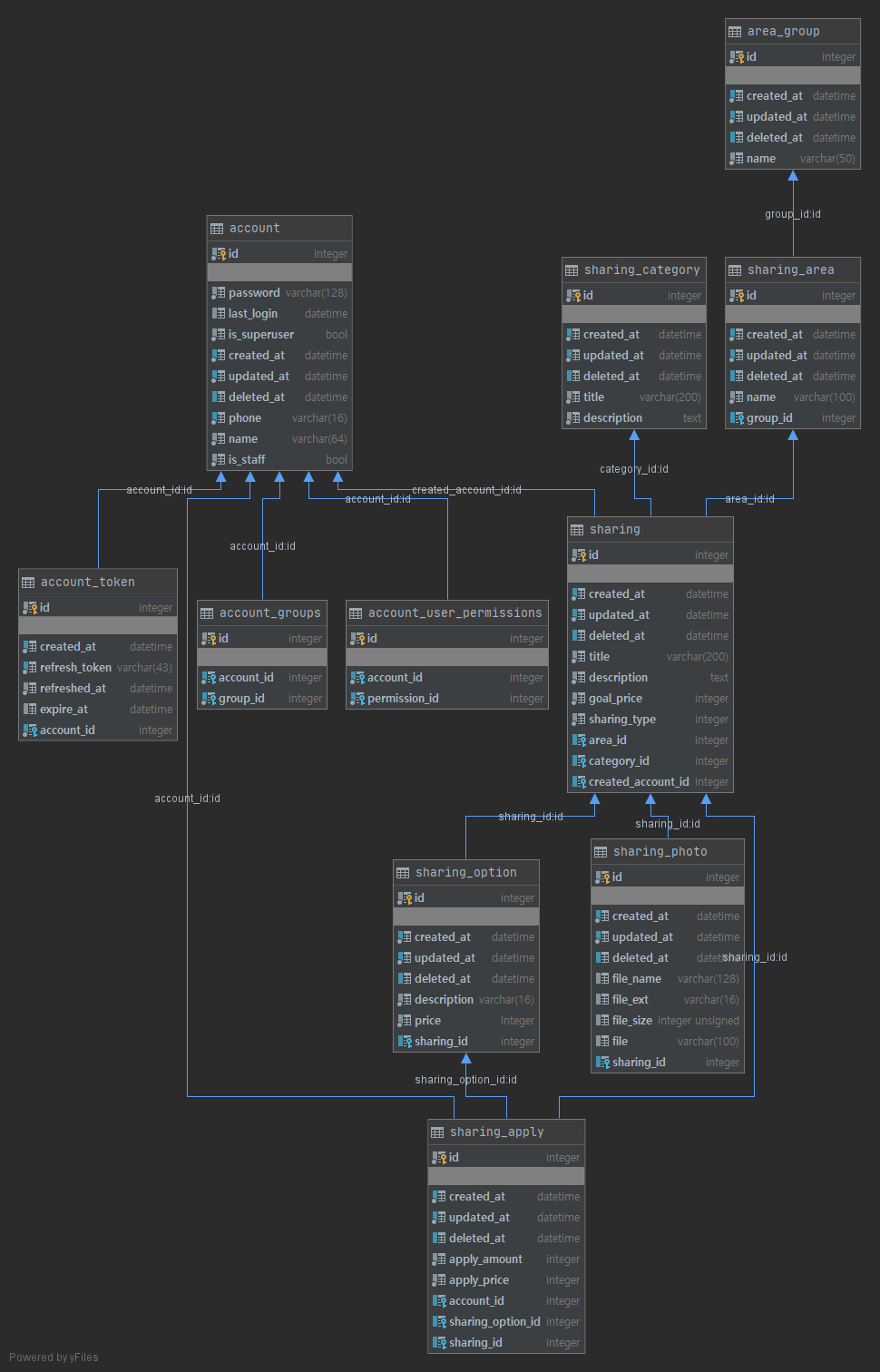Click the sharing_apply table icon

tap(437, 1132)
